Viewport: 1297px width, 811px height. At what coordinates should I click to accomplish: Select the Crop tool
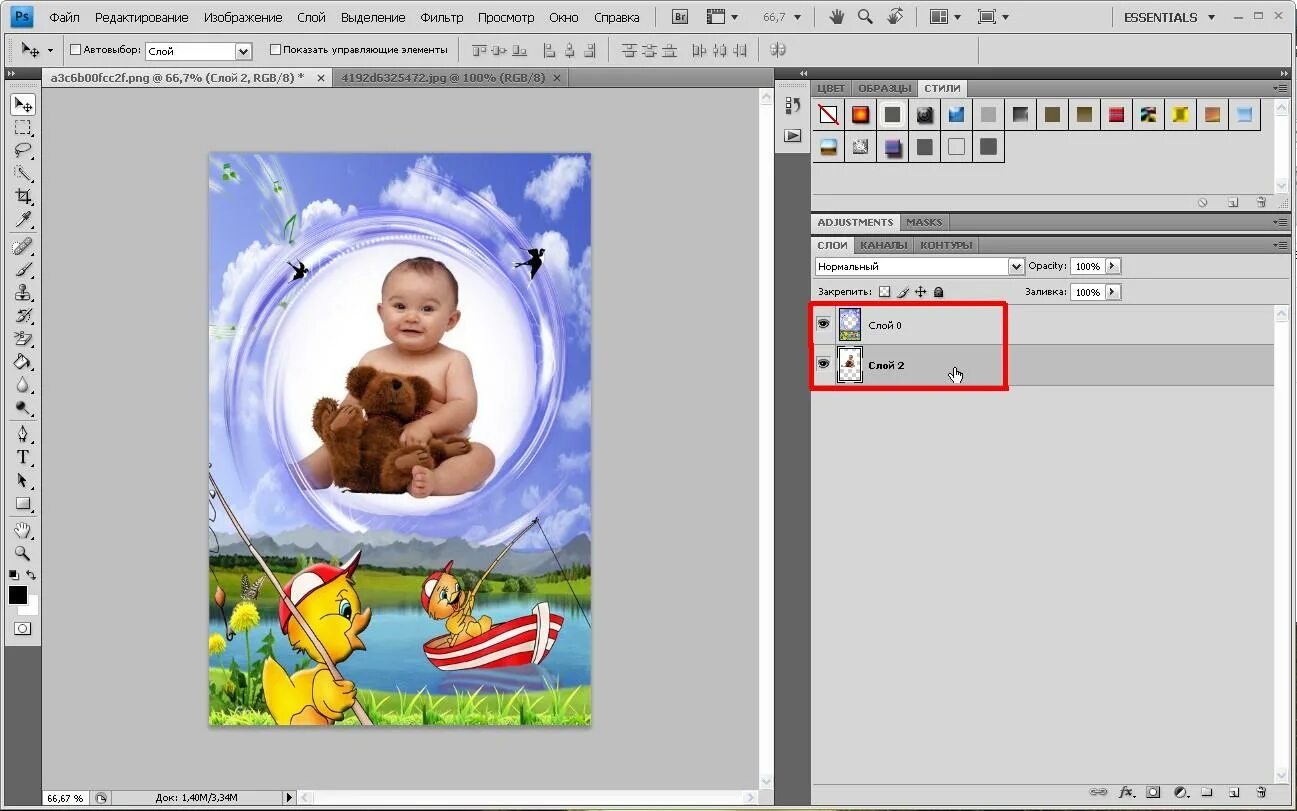pyautogui.click(x=22, y=197)
